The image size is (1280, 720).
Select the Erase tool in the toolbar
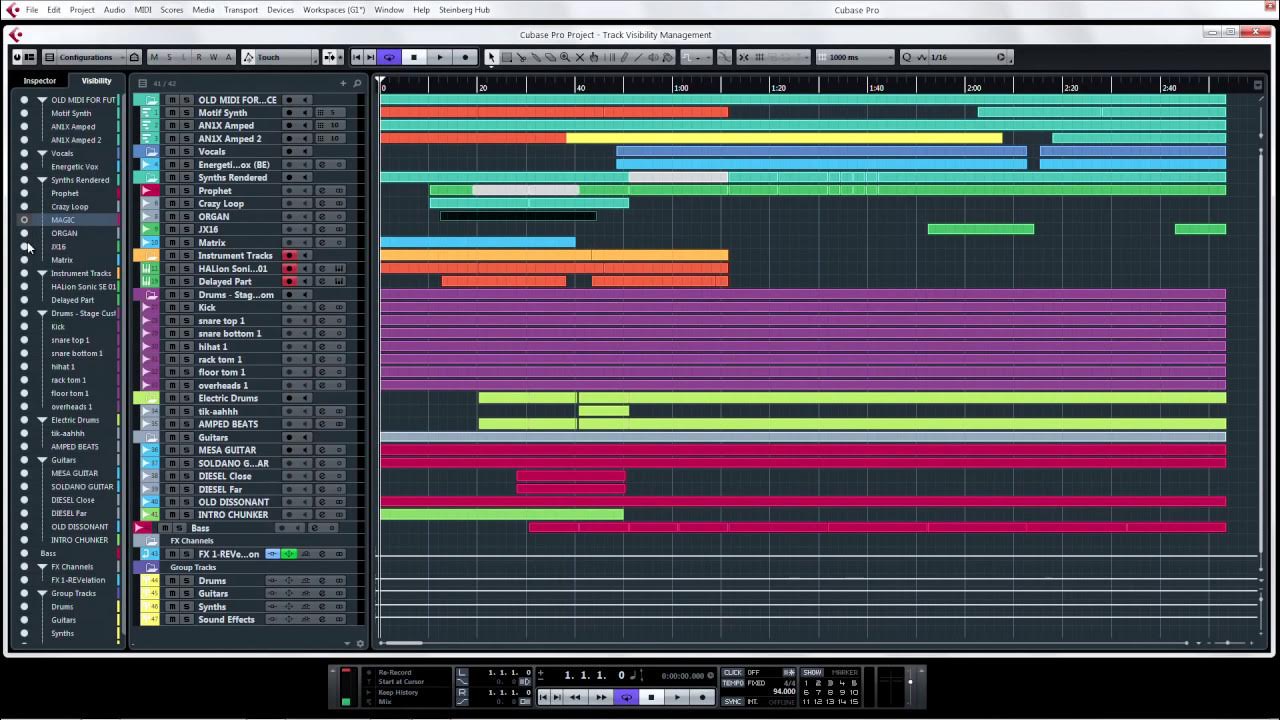coord(550,57)
